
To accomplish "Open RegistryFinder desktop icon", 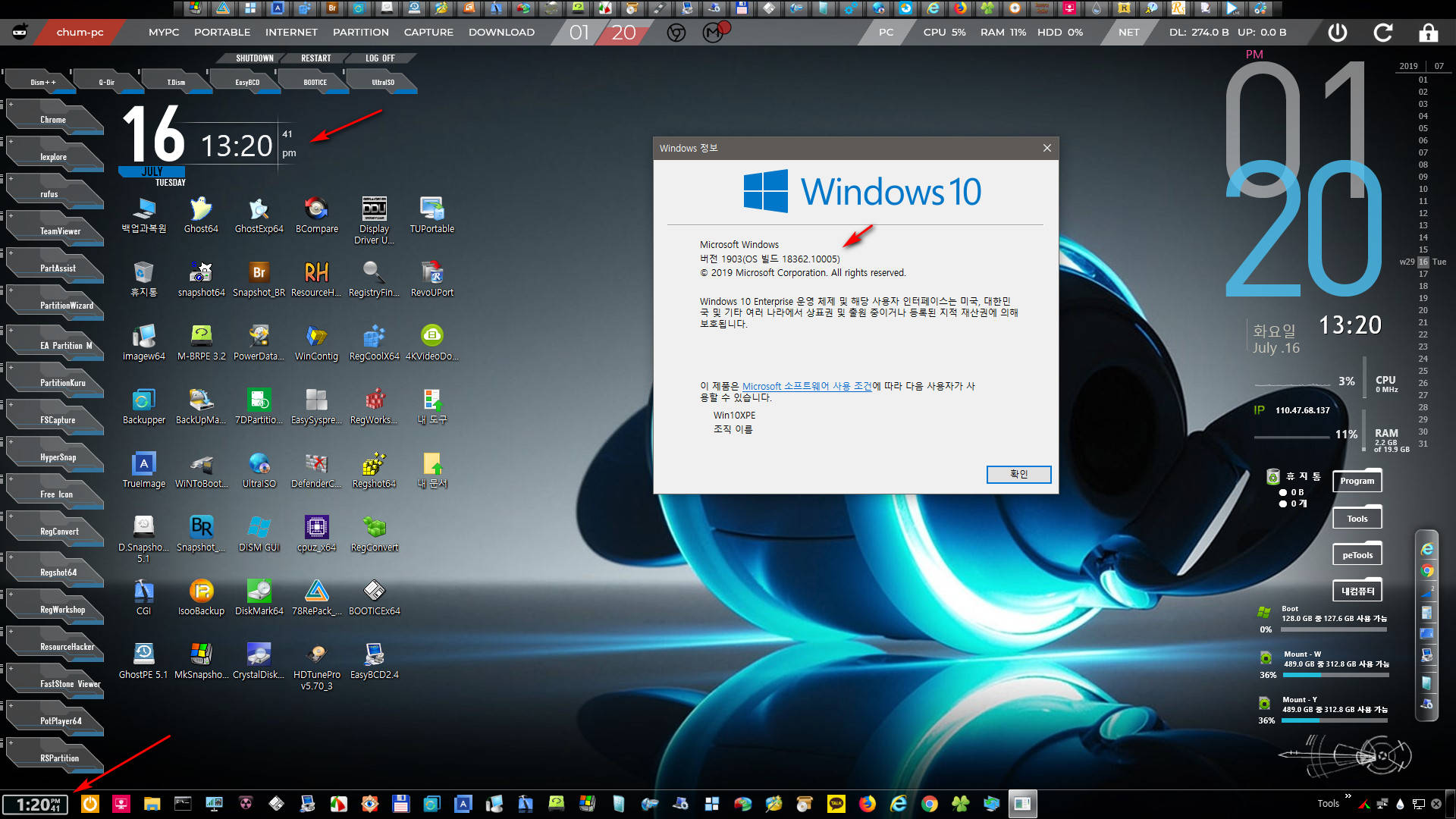I will coord(374,278).
